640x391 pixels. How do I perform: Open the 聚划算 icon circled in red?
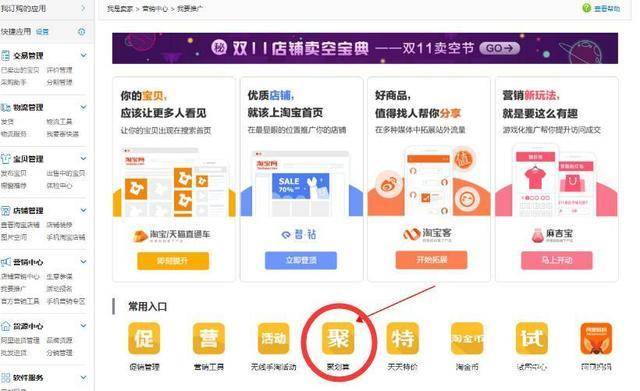point(338,338)
